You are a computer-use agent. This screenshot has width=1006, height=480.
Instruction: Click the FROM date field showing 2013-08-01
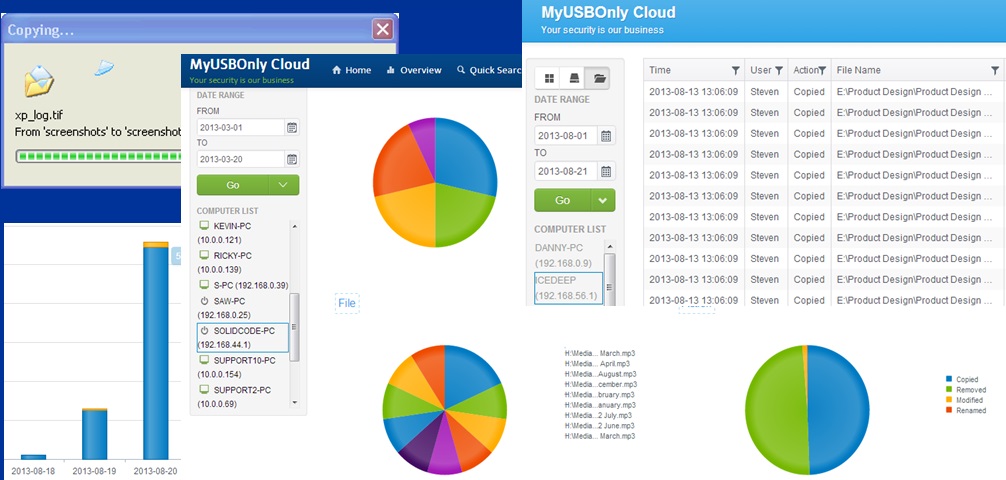[x=566, y=136]
